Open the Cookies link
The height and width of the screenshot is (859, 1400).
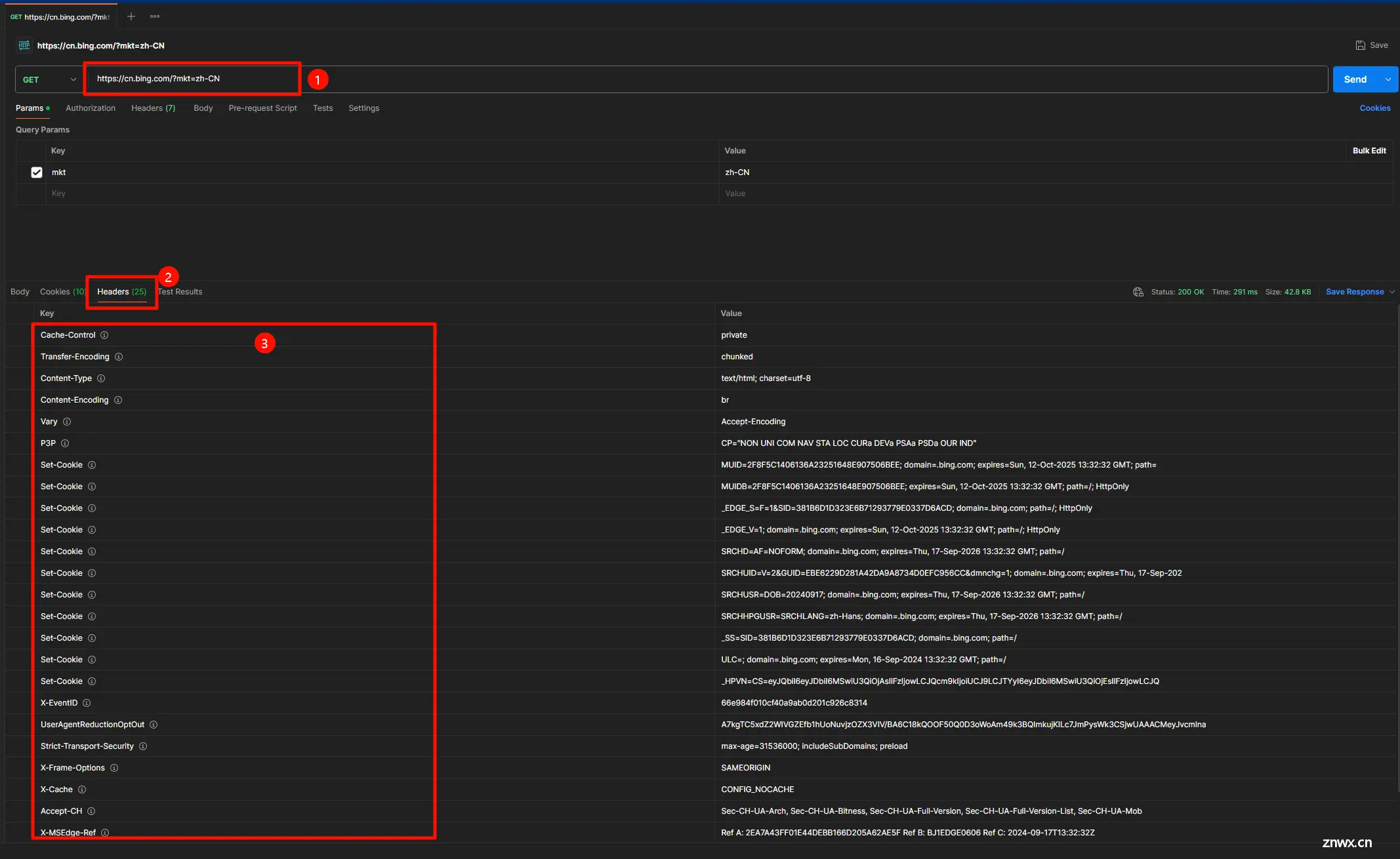coord(1375,108)
